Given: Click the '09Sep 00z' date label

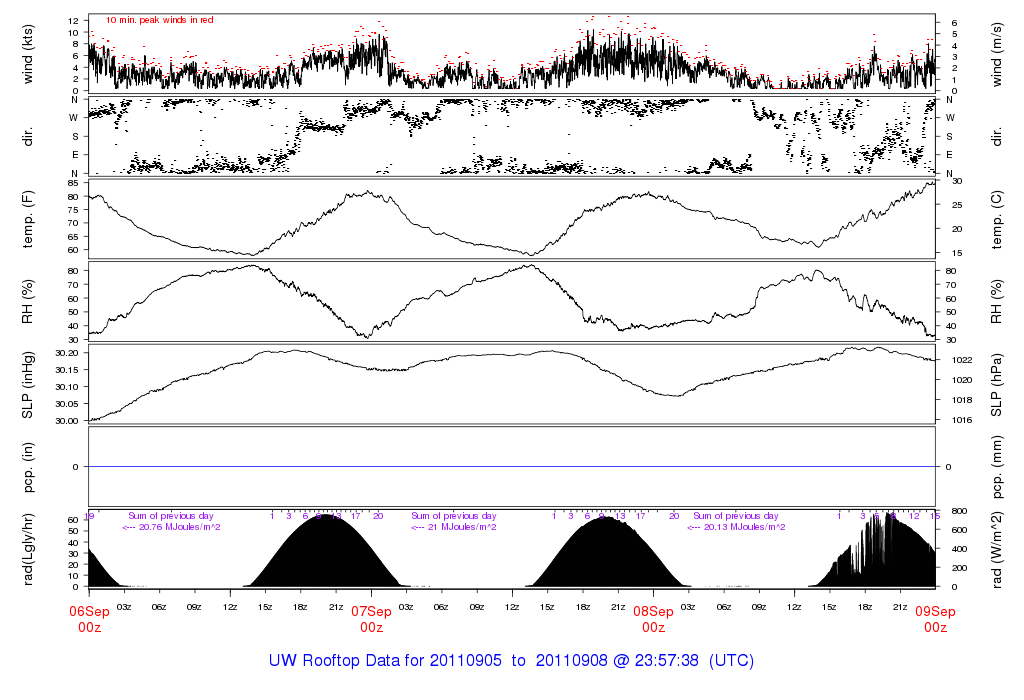Looking at the screenshot, I should tap(935, 619).
